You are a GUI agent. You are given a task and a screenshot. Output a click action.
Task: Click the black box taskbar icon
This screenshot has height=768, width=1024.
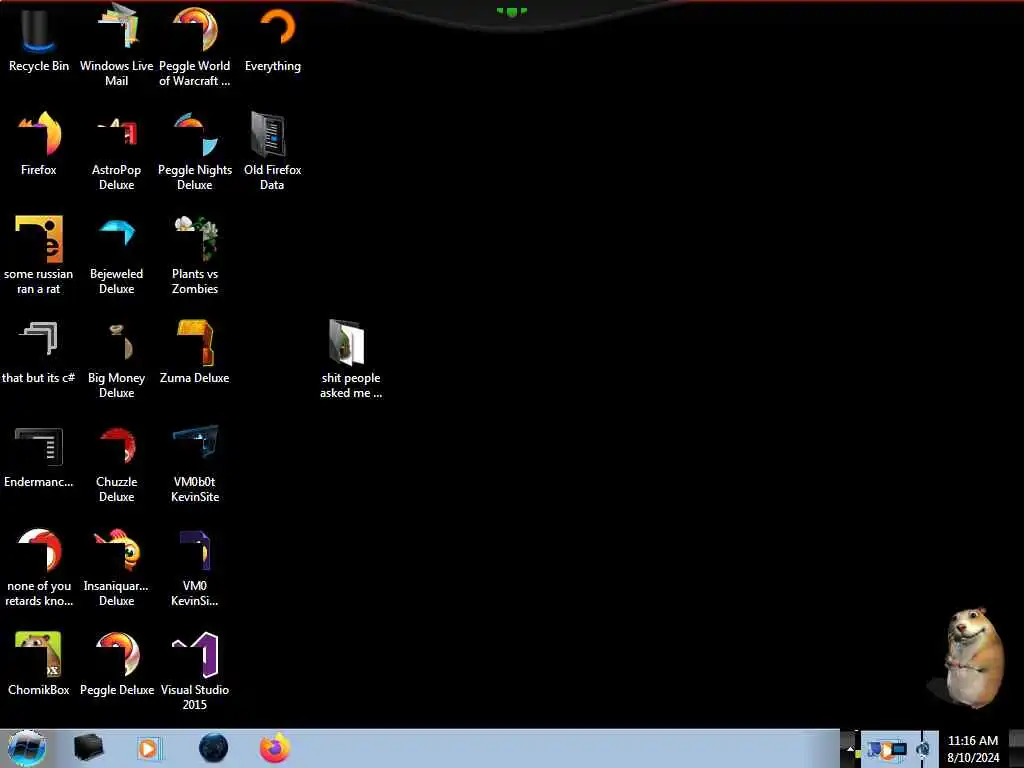coord(88,748)
